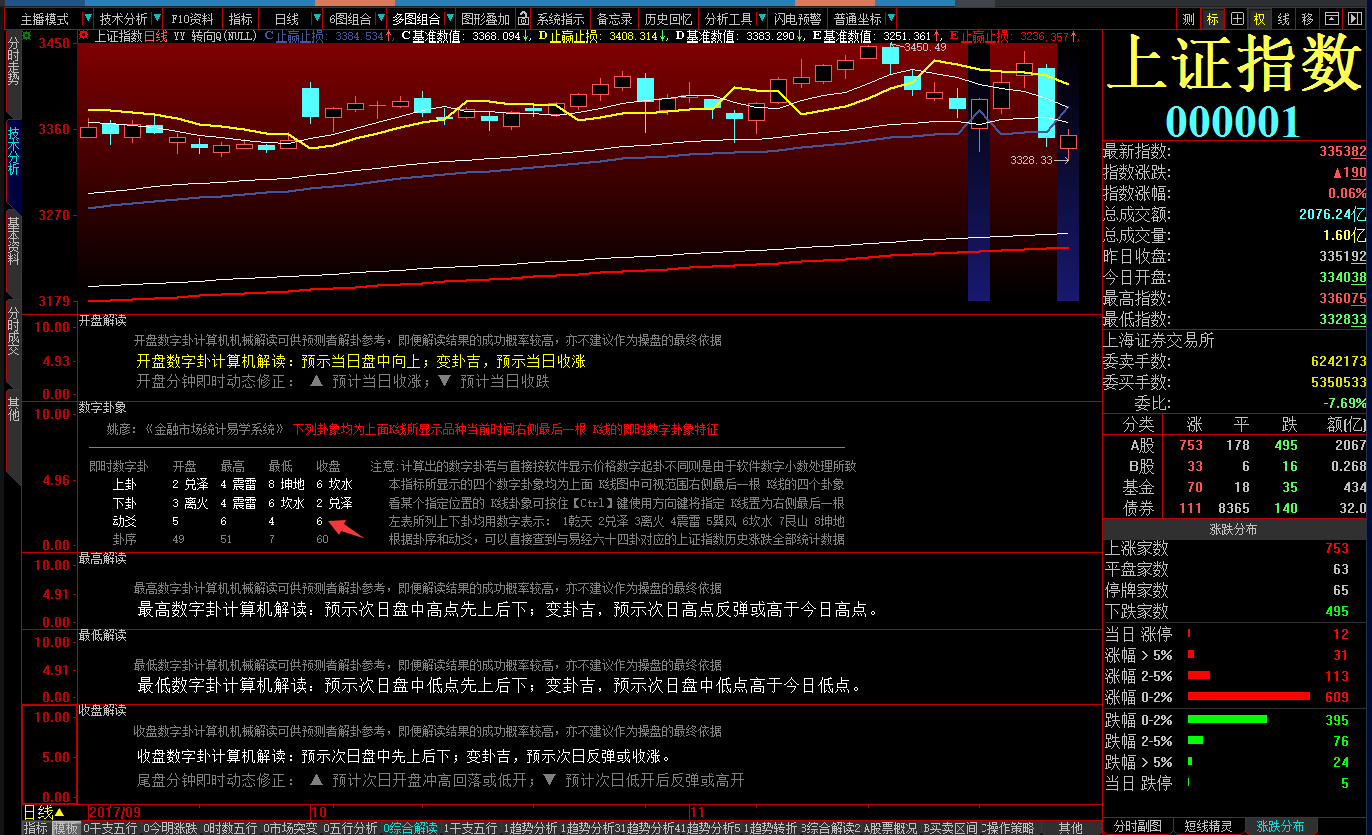The width and height of the screenshot is (1372, 835).
Task: Toggle the 权 adjustment button
Action: pos(1260,19)
